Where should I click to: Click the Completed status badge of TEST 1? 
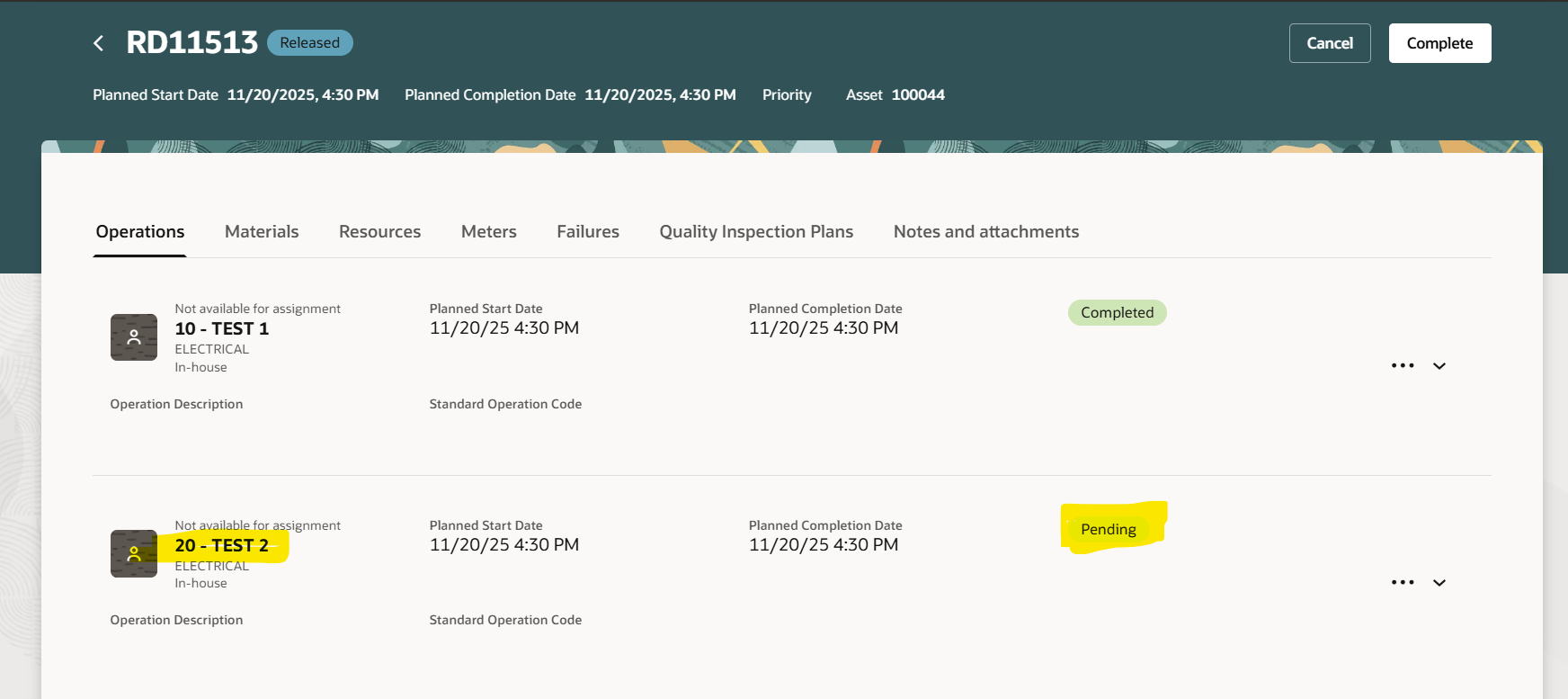[x=1117, y=312]
